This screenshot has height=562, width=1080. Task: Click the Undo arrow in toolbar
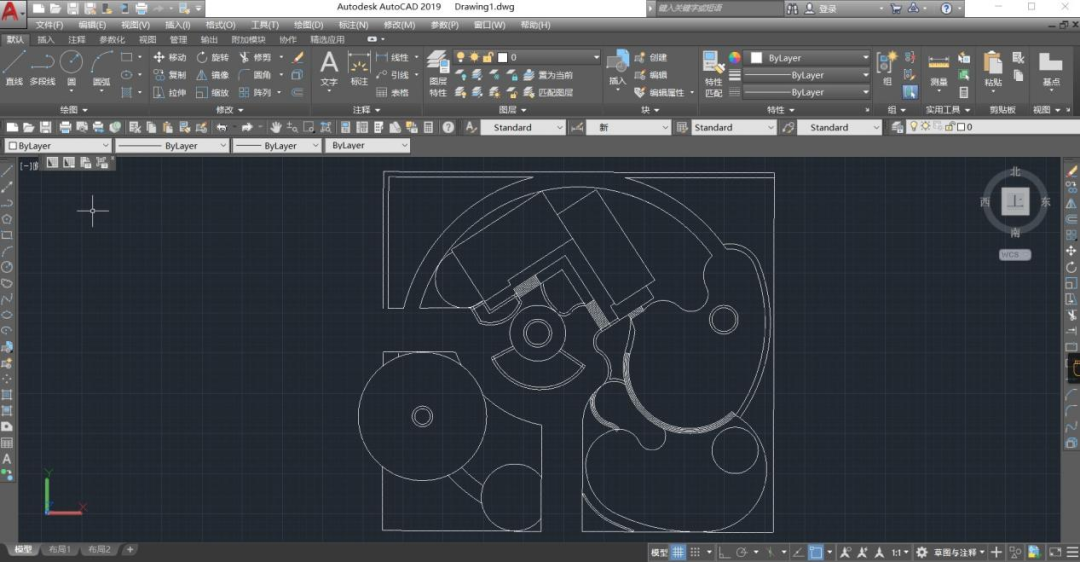pyautogui.click(x=222, y=127)
